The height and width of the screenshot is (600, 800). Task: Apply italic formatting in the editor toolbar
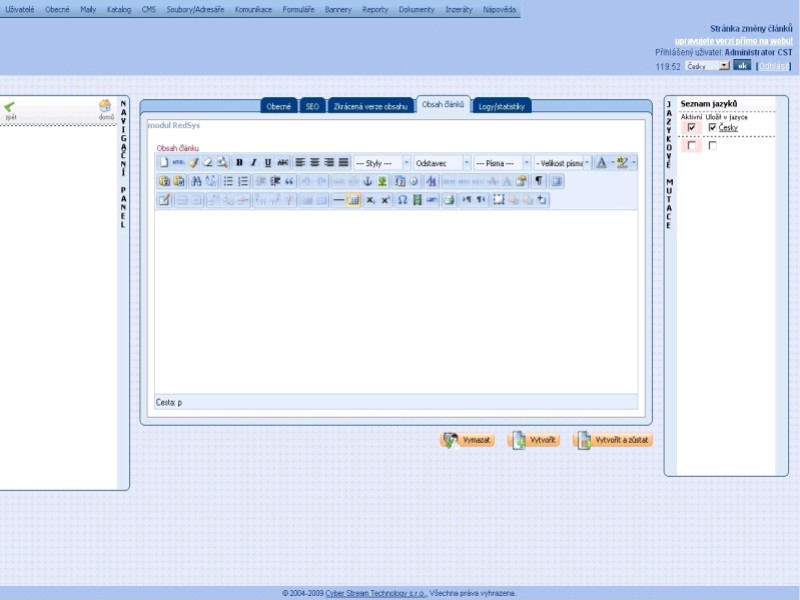click(x=253, y=162)
